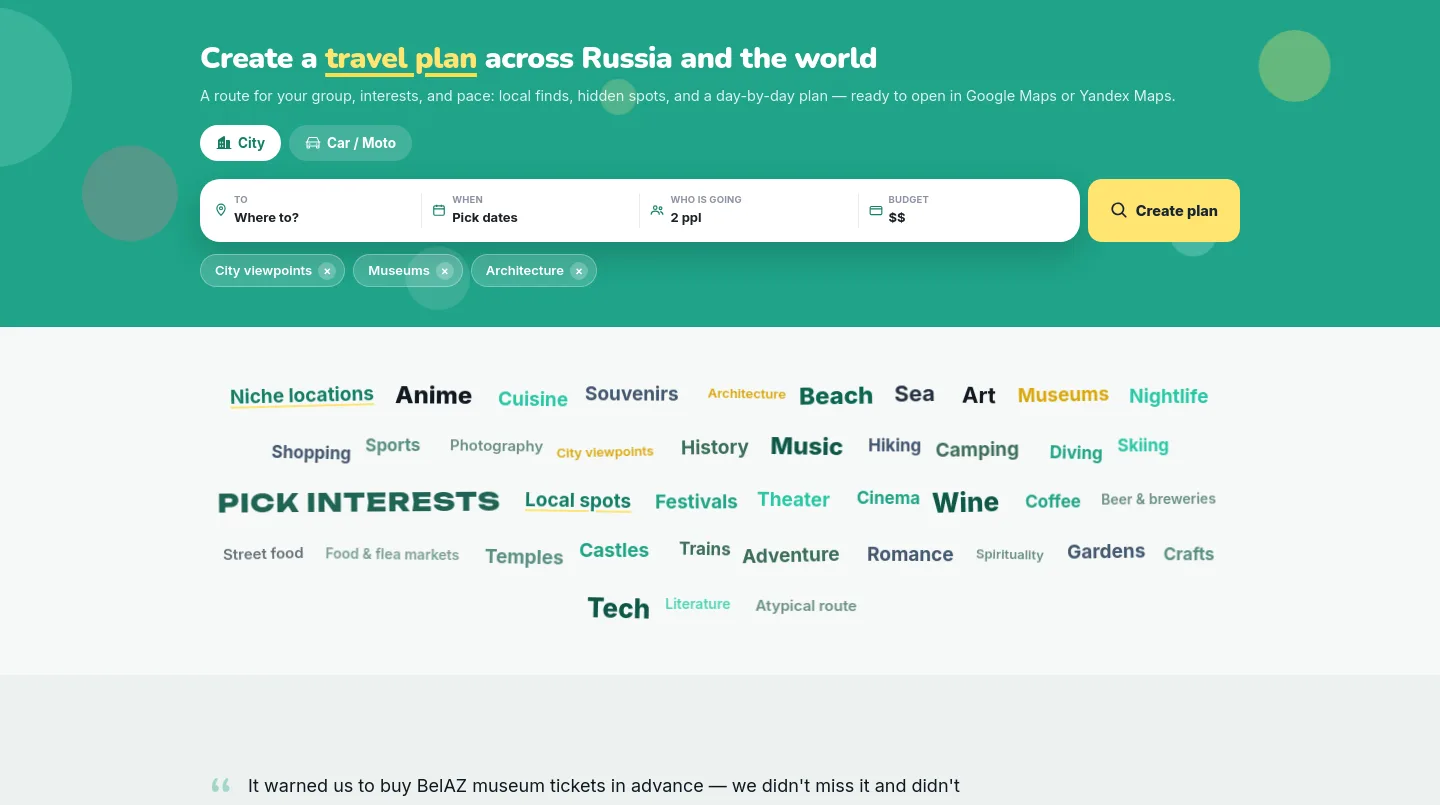Switch to Car / Moto mode

[x=350, y=143]
